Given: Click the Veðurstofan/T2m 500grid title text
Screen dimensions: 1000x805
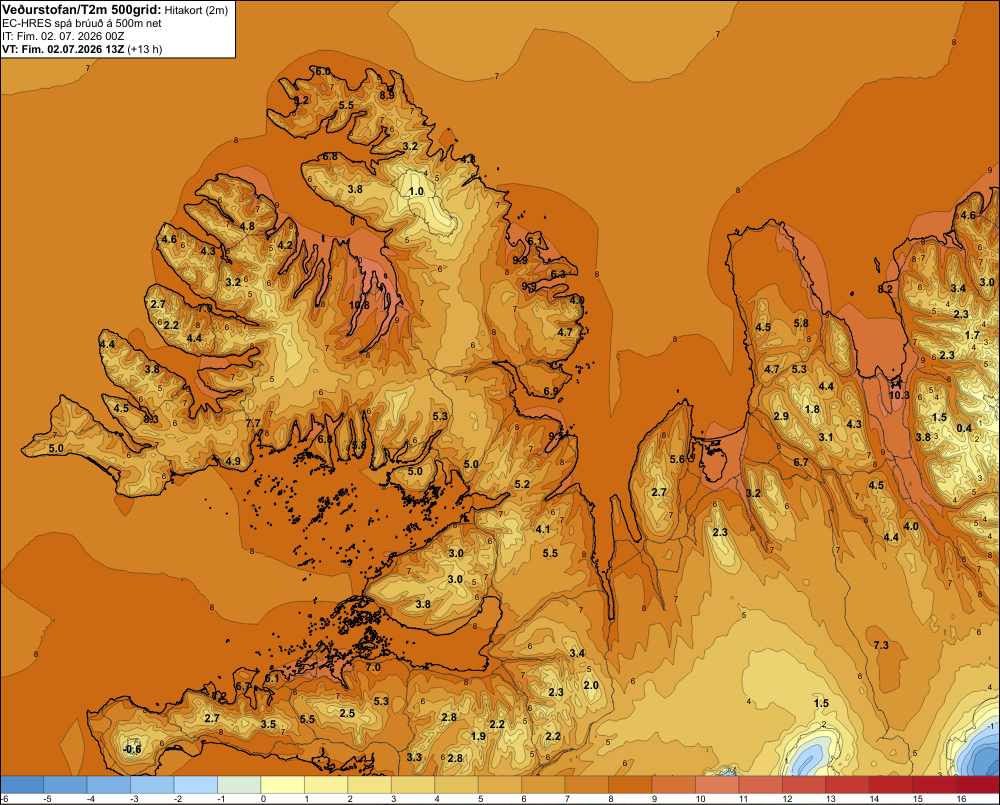Looking at the screenshot, I should [81, 9].
